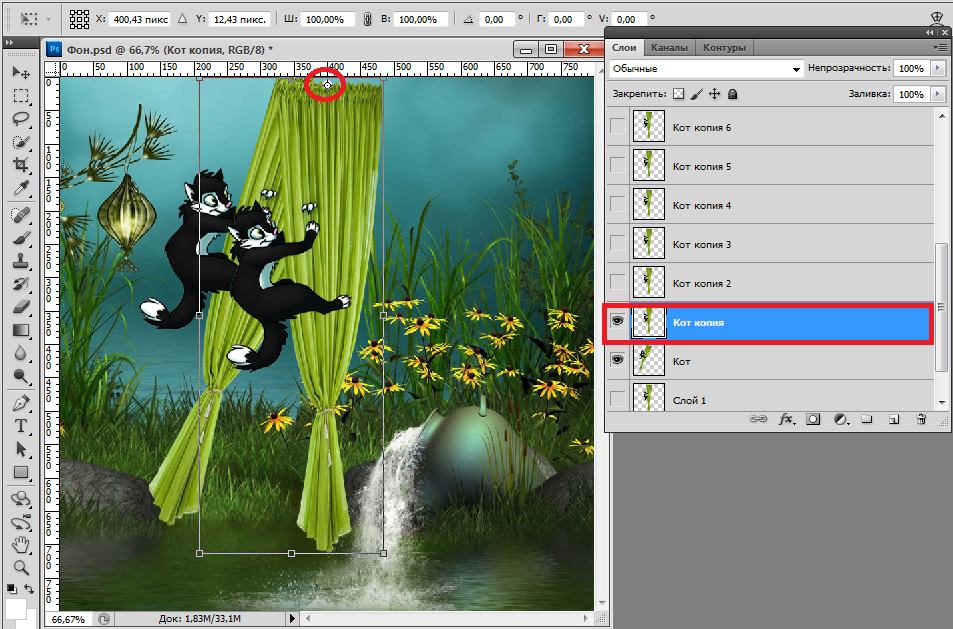Select the Move tool
The image size is (953, 629).
(x=21, y=72)
